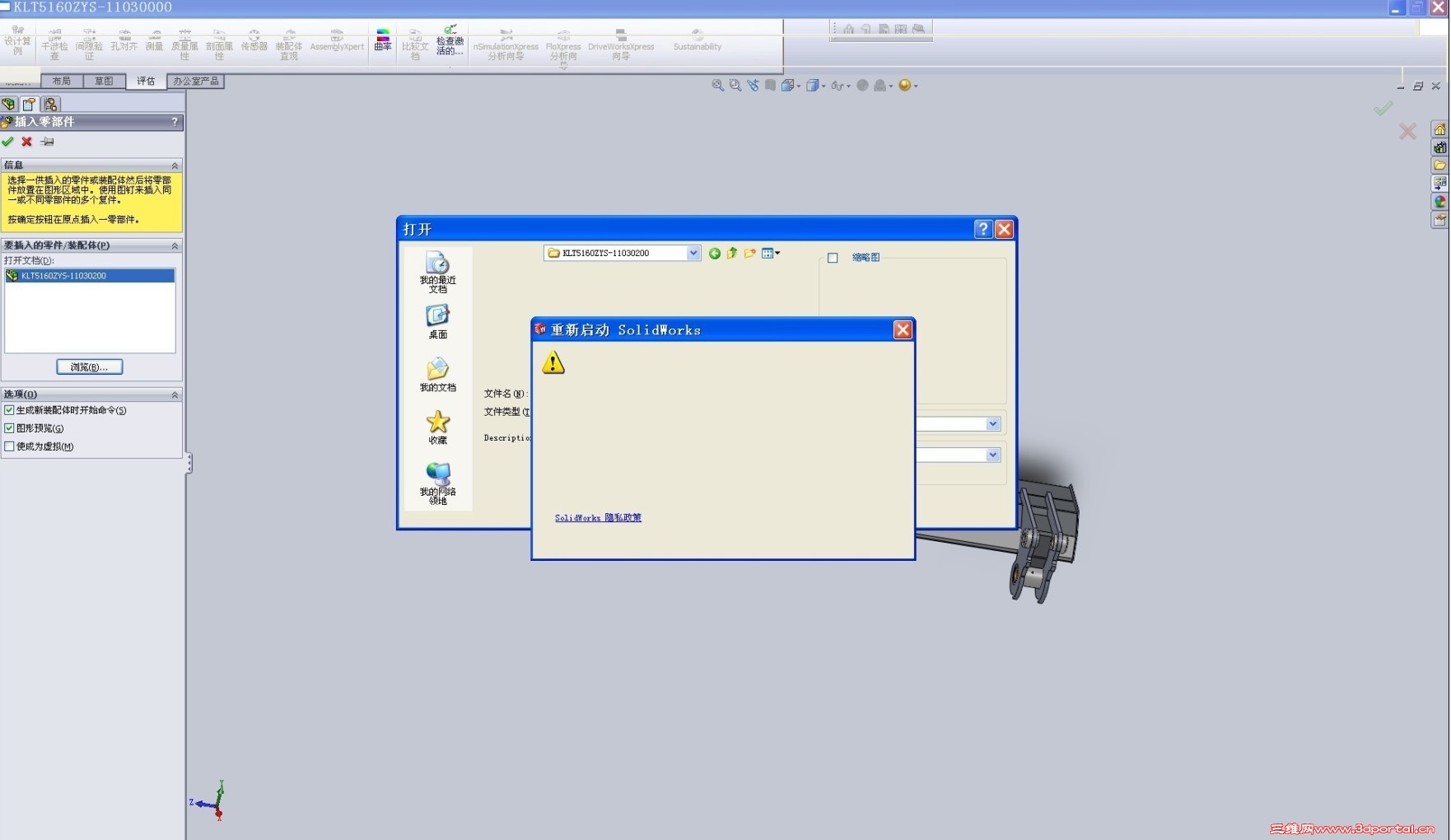The image size is (1451, 840).
Task: Click Zoom to Fit in the view toolbar
Action: click(718, 85)
